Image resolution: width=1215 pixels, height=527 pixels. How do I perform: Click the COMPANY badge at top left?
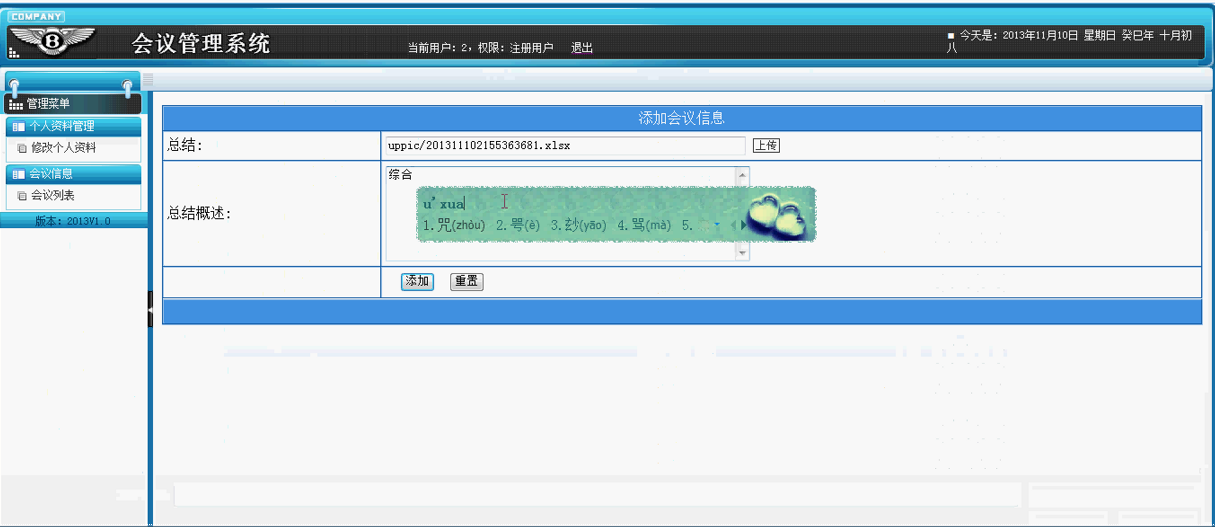click(x=37, y=16)
